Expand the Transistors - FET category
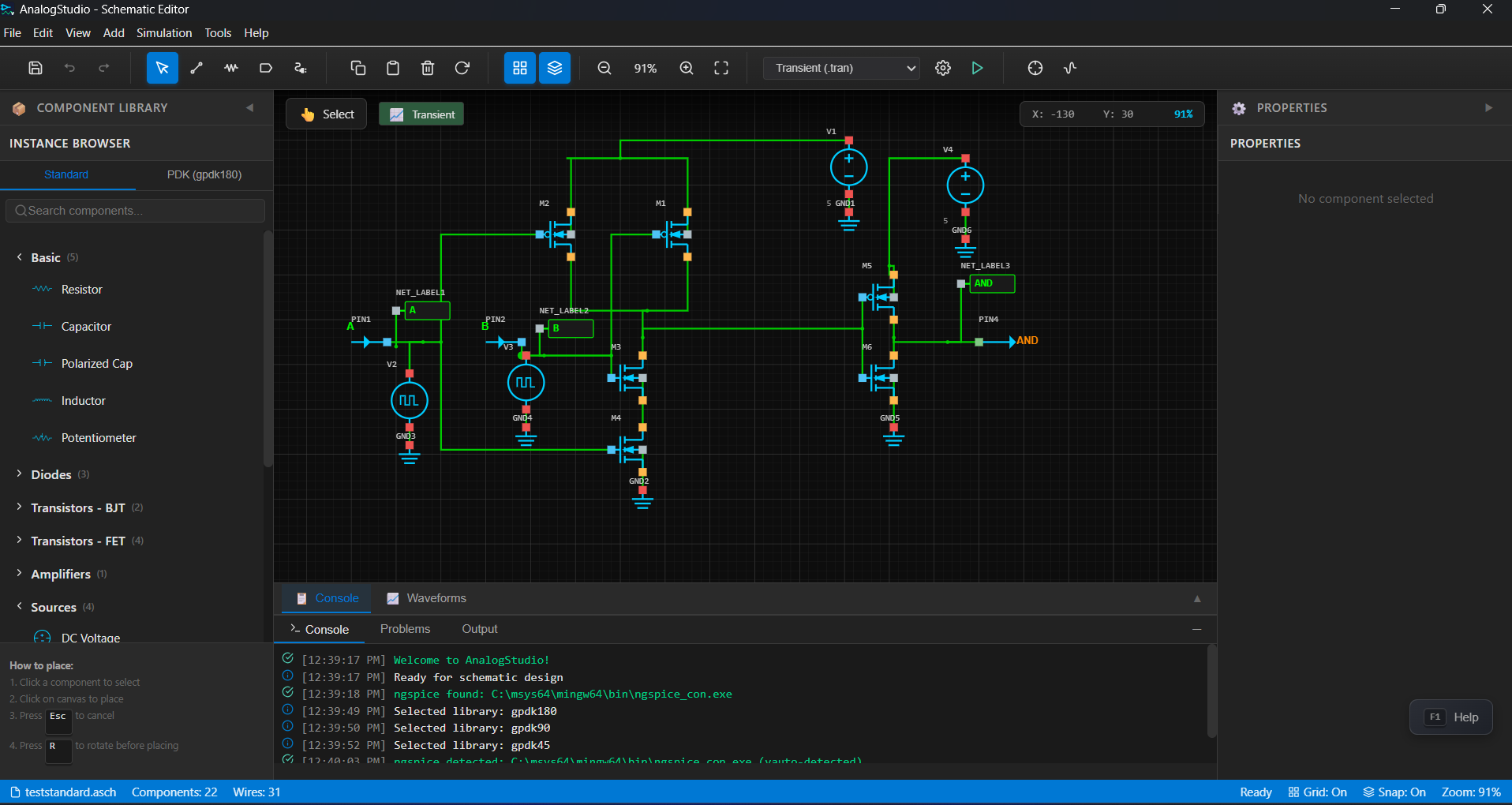Screen dimensions: 1512x805 pos(77,541)
